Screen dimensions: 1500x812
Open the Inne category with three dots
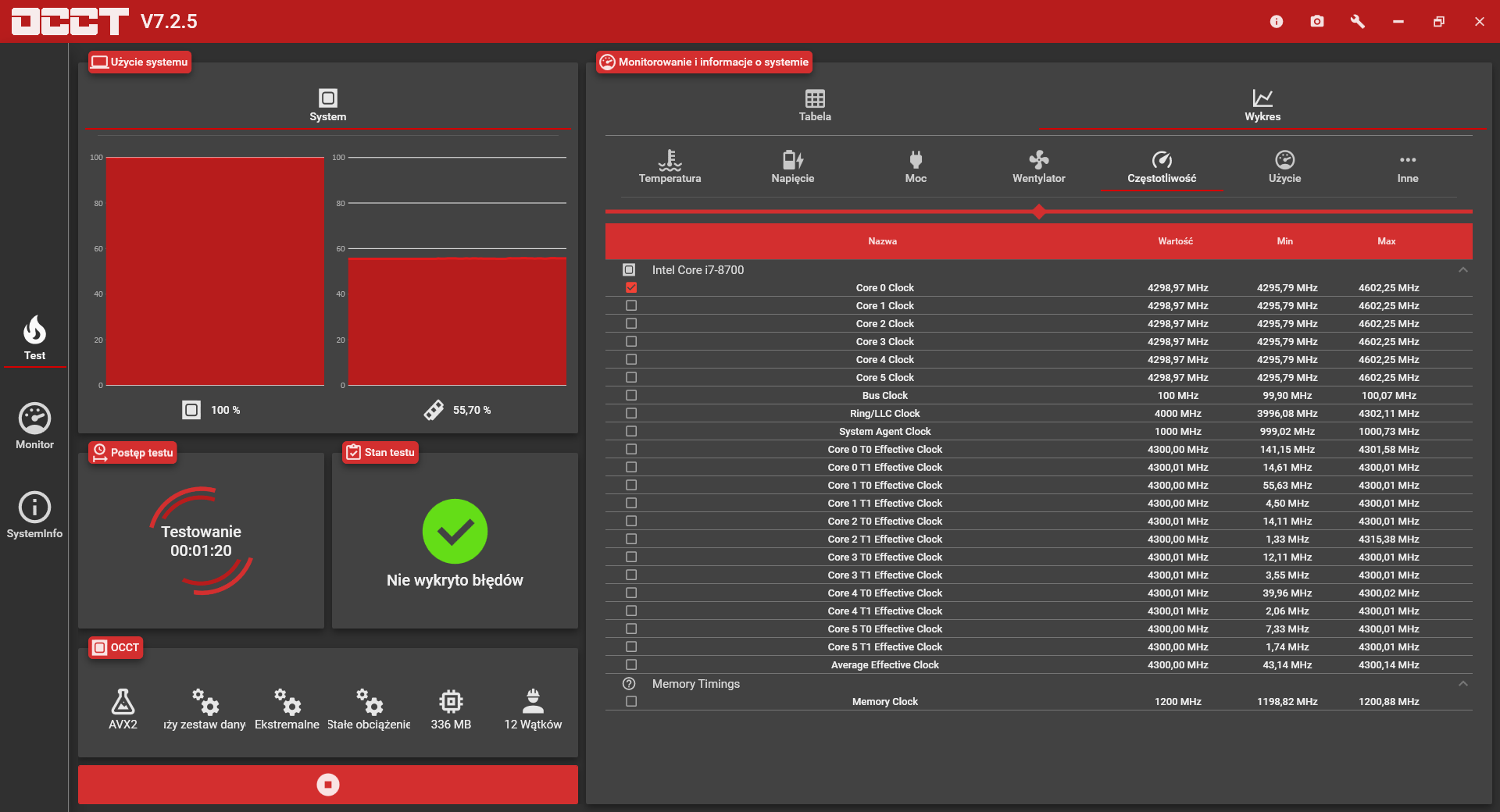point(1408,166)
